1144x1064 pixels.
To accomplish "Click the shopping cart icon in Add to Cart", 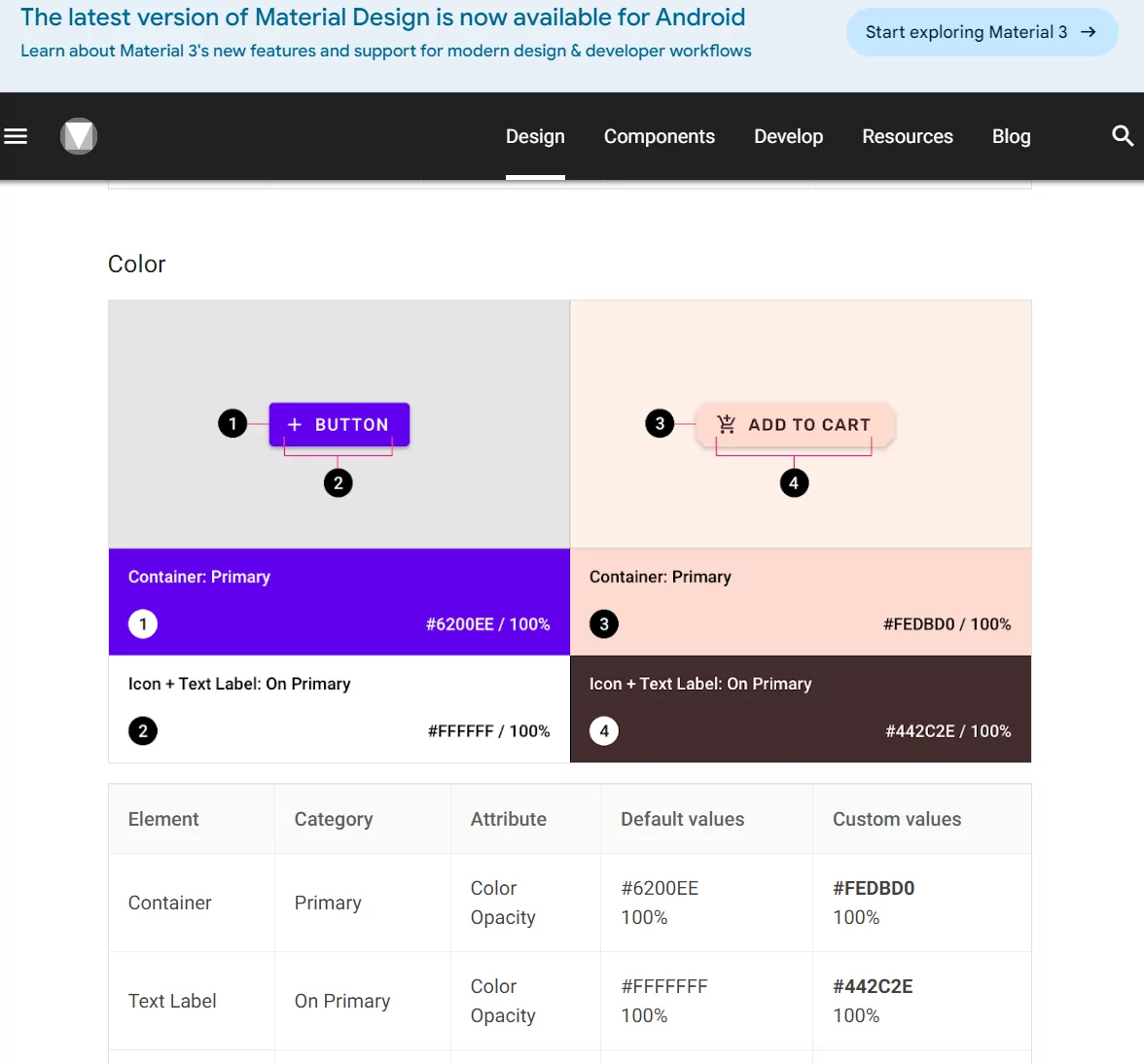I will coord(726,424).
